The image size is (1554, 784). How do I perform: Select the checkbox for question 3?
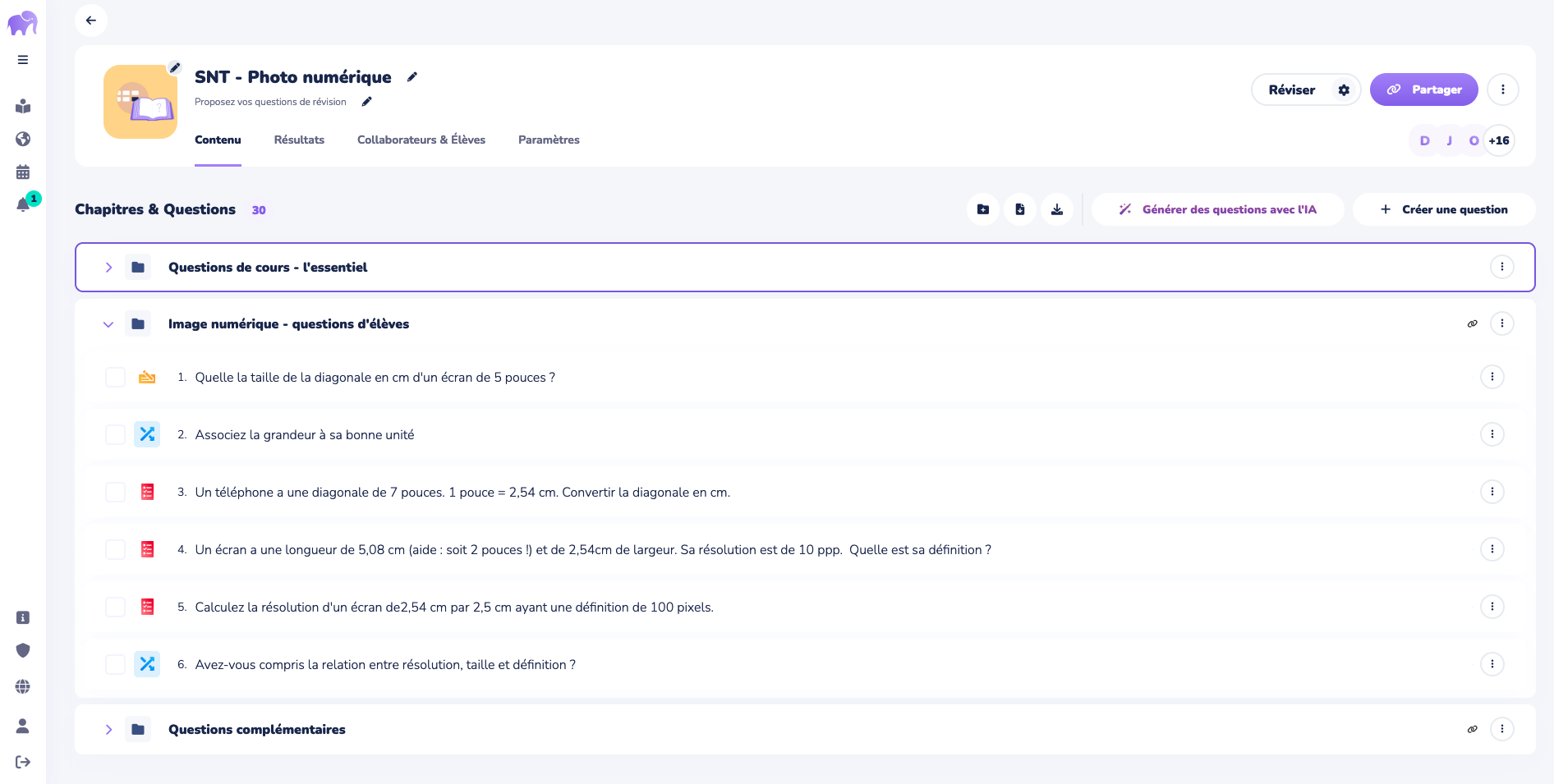(115, 493)
